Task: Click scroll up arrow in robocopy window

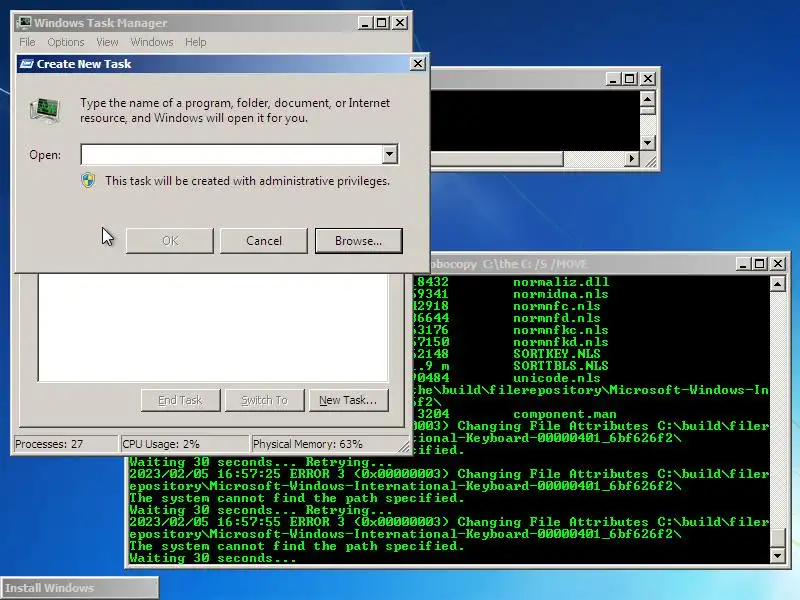Action: point(778,284)
